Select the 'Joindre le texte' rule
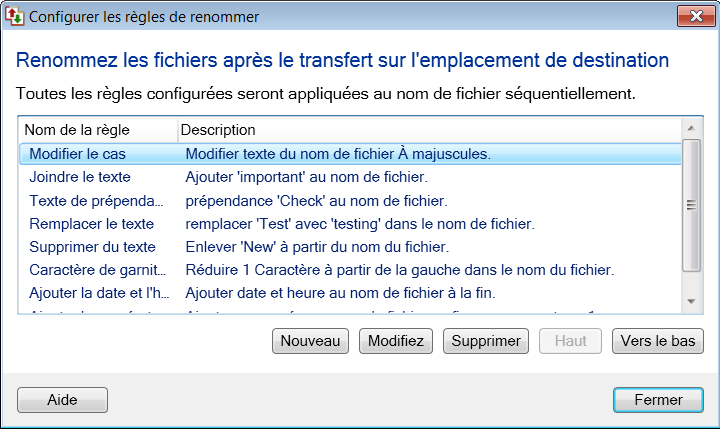Viewport: 720px width, 429px height. pos(80,177)
